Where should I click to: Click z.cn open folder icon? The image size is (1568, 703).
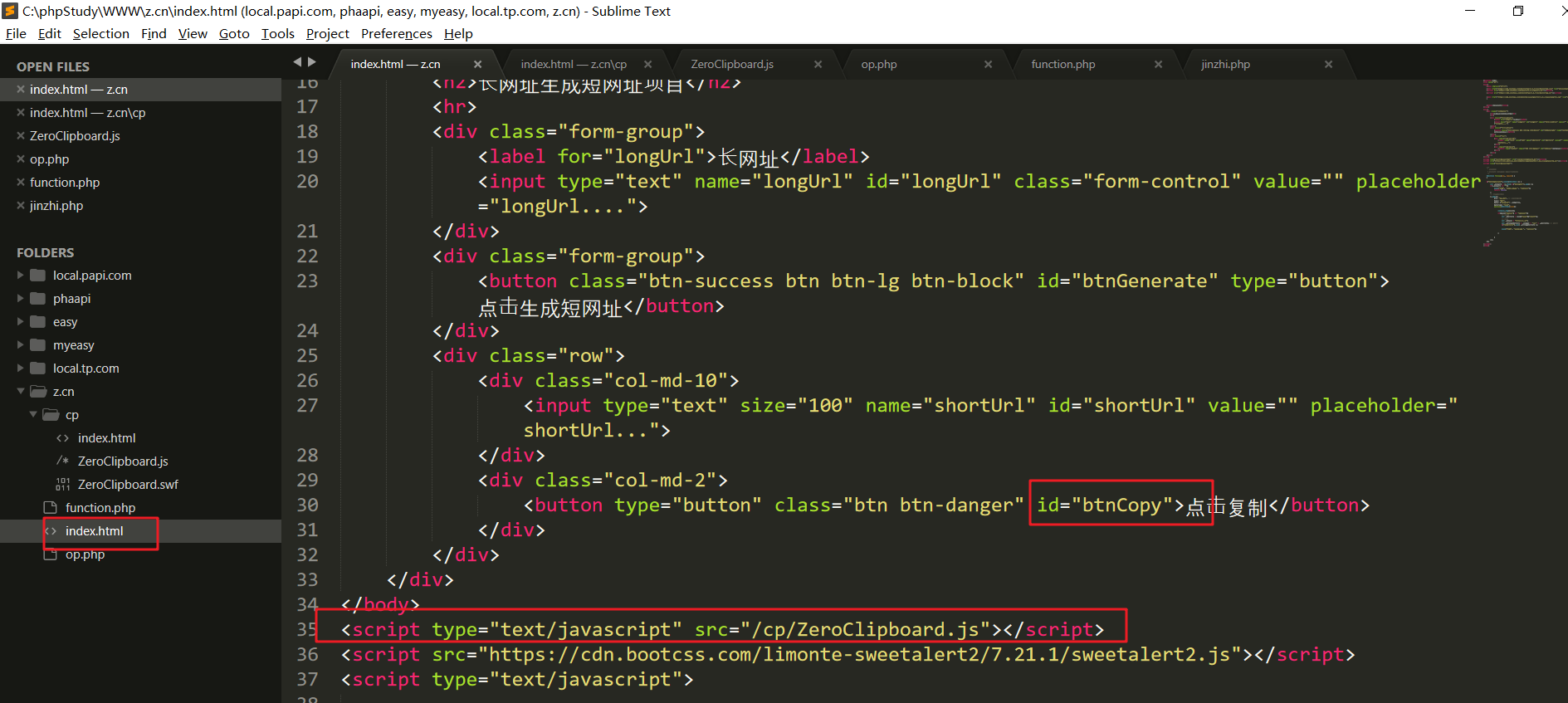(x=38, y=392)
